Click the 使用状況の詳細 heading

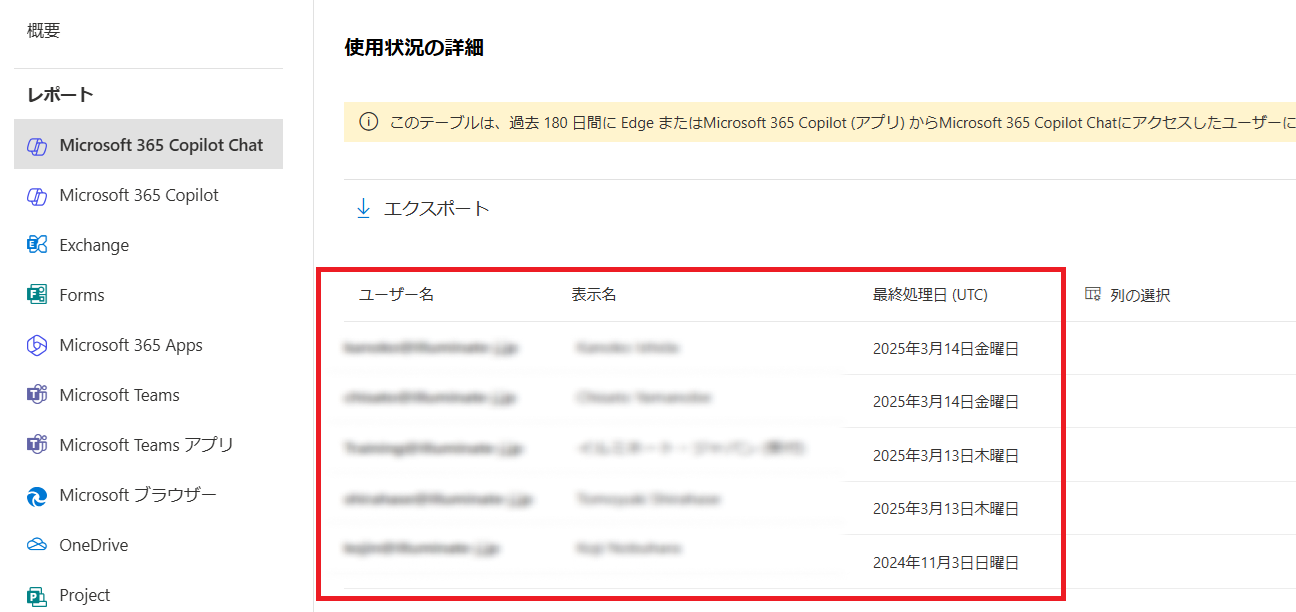(414, 47)
